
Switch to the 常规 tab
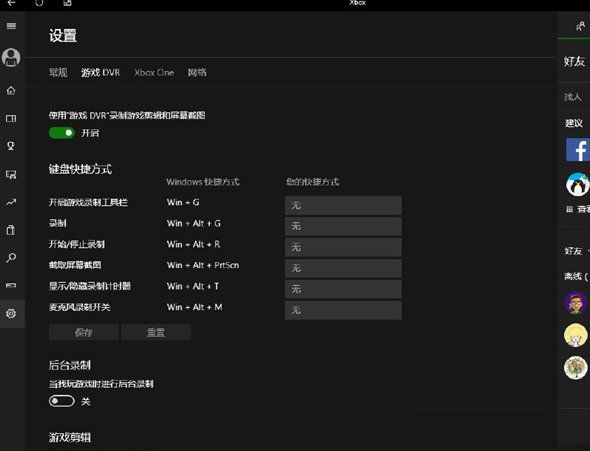[x=58, y=72]
